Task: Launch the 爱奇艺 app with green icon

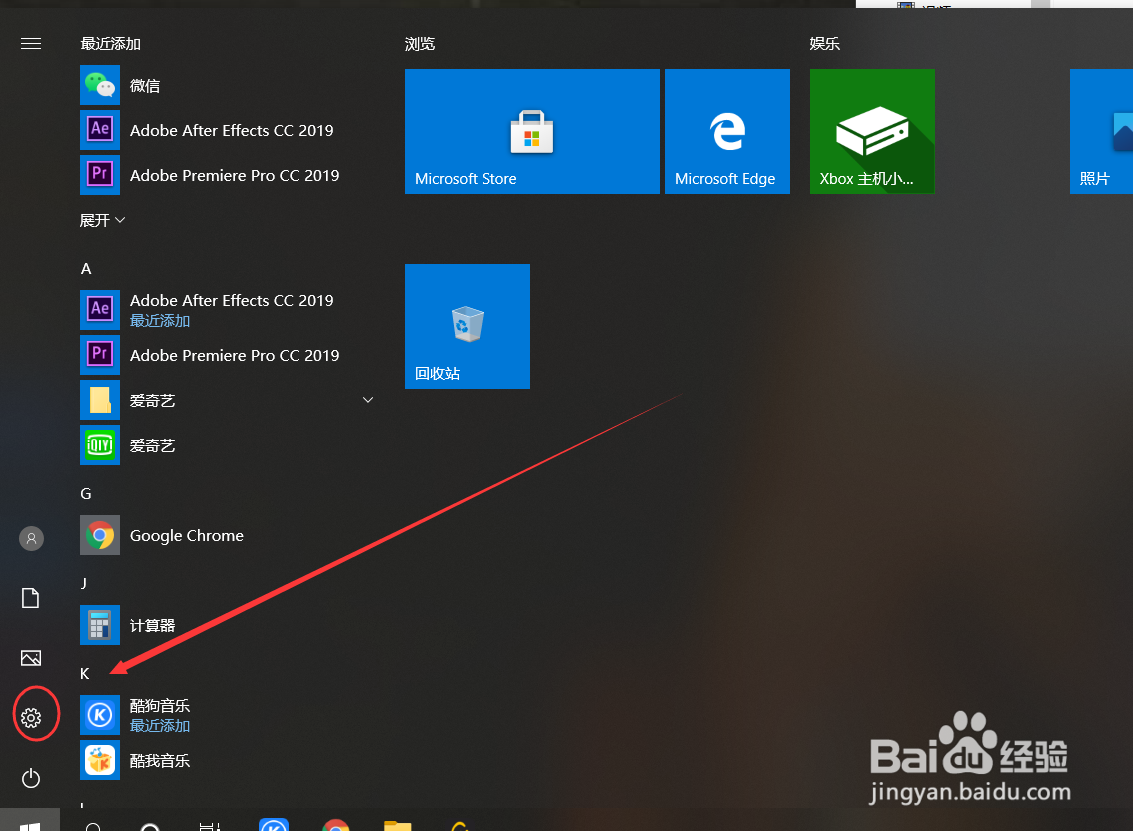Action: click(227, 445)
